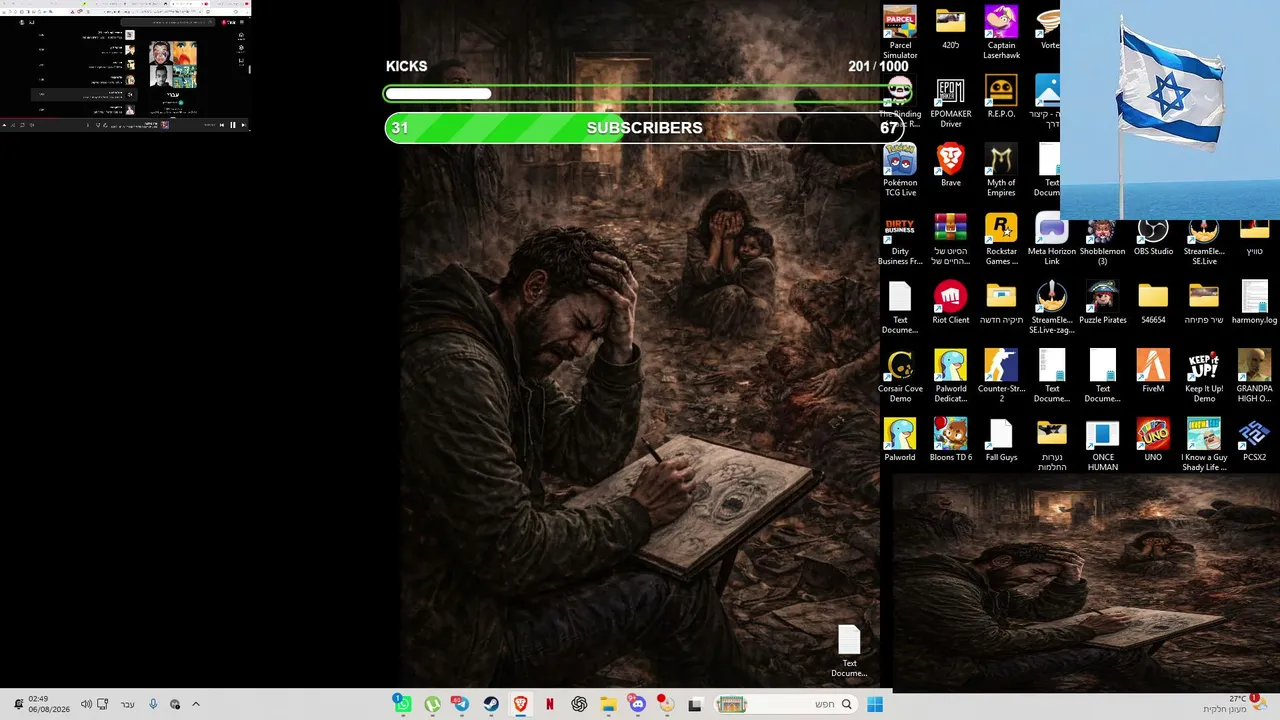1280x720 pixels.
Task: Open the עבר input language selector
Action: (x=128, y=704)
